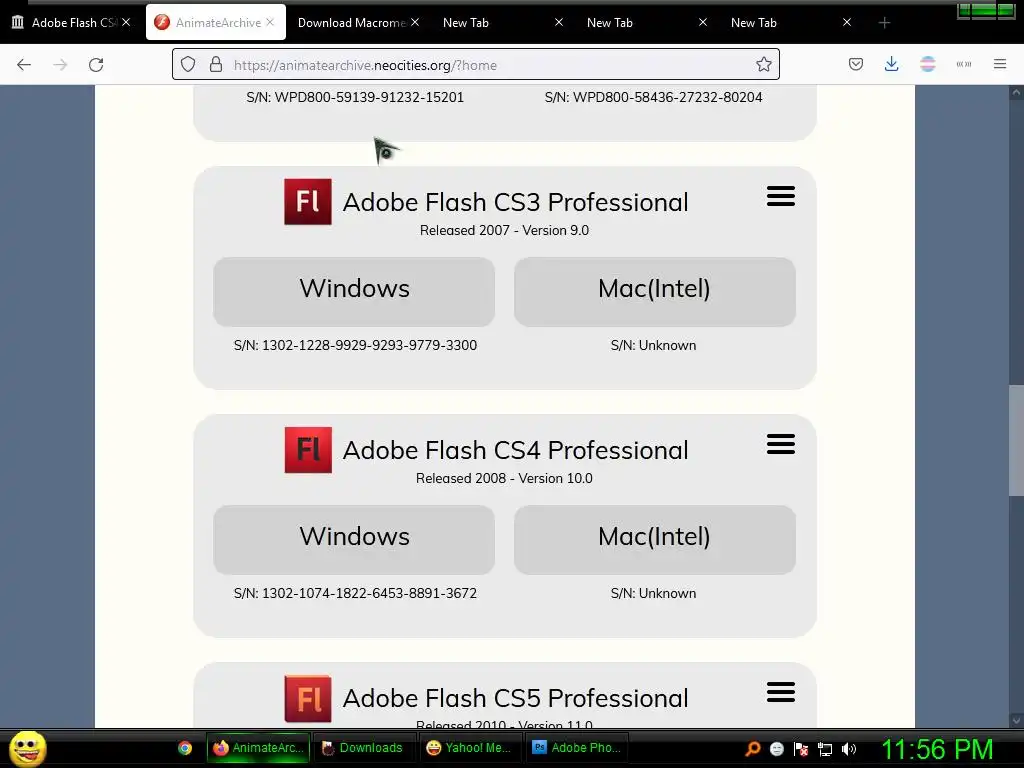Click the Adobe Flash CS5 Fl icon
This screenshot has height=768, width=1024.
click(x=308, y=698)
